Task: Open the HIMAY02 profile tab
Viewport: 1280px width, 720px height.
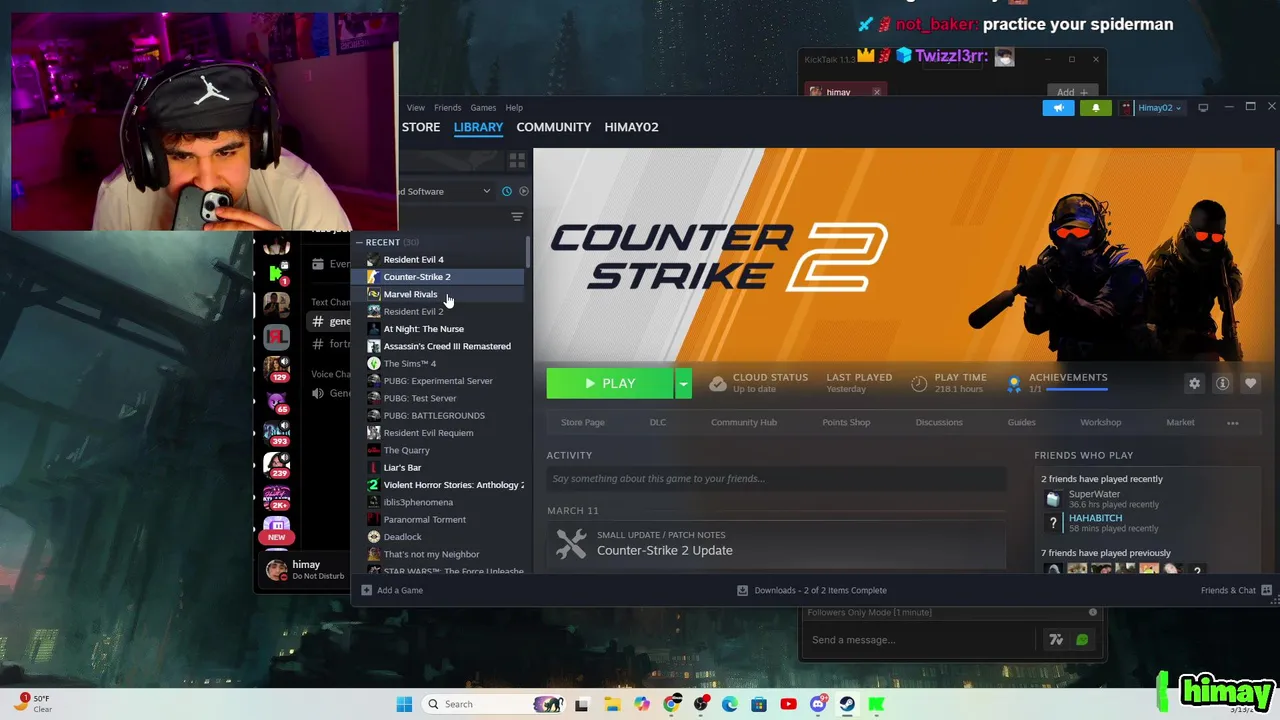Action: click(x=631, y=127)
